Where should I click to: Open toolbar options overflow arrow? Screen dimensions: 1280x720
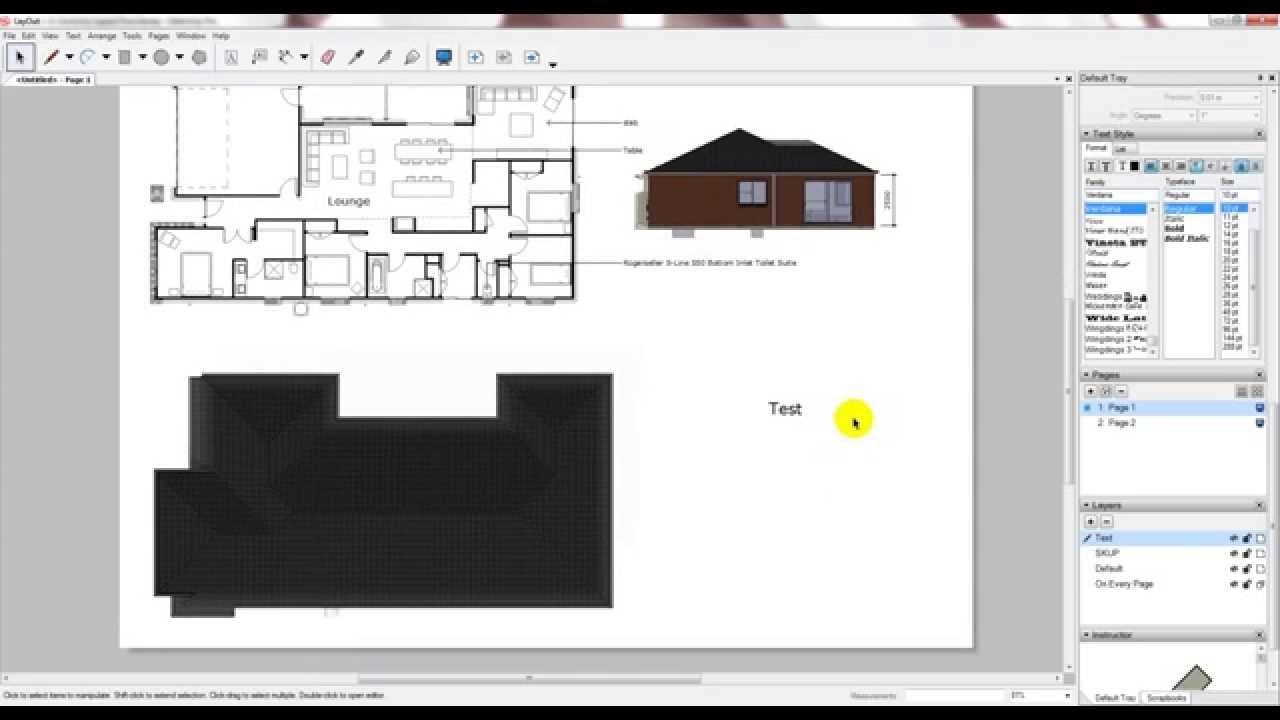coord(553,65)
